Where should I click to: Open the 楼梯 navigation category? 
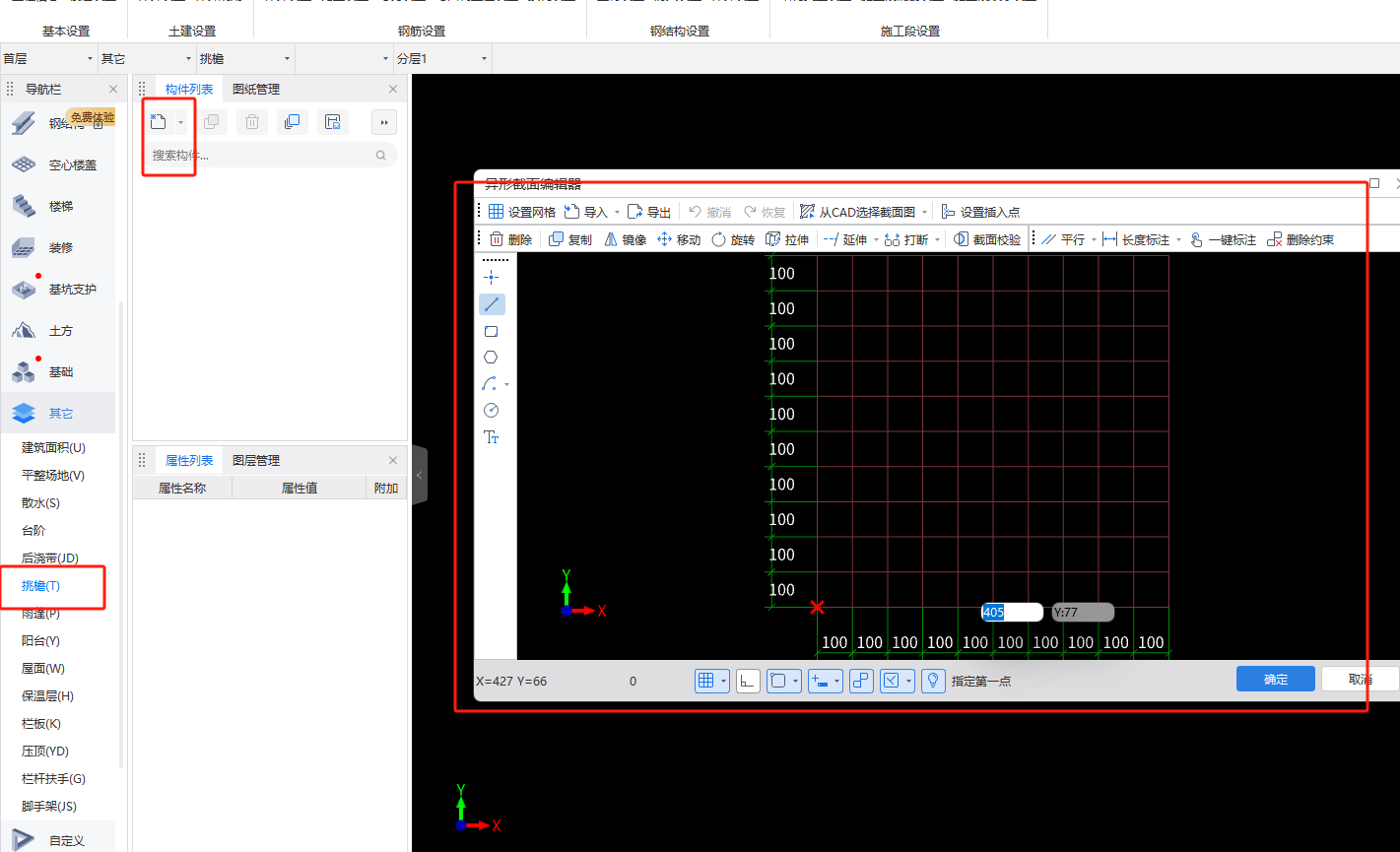click(x=58, y=207)
